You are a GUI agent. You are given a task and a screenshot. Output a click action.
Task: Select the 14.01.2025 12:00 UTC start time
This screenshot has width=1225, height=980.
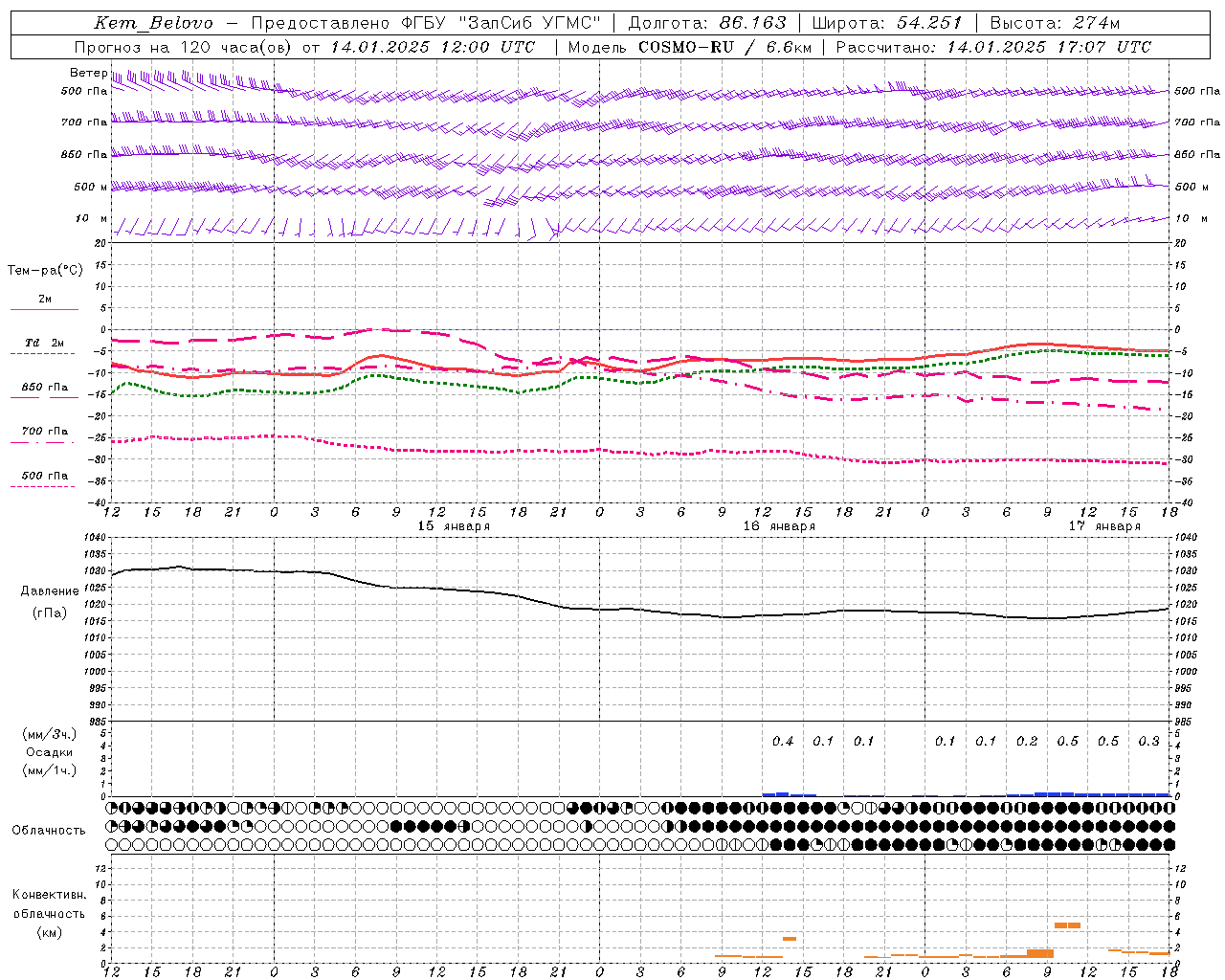pos(433,47)
